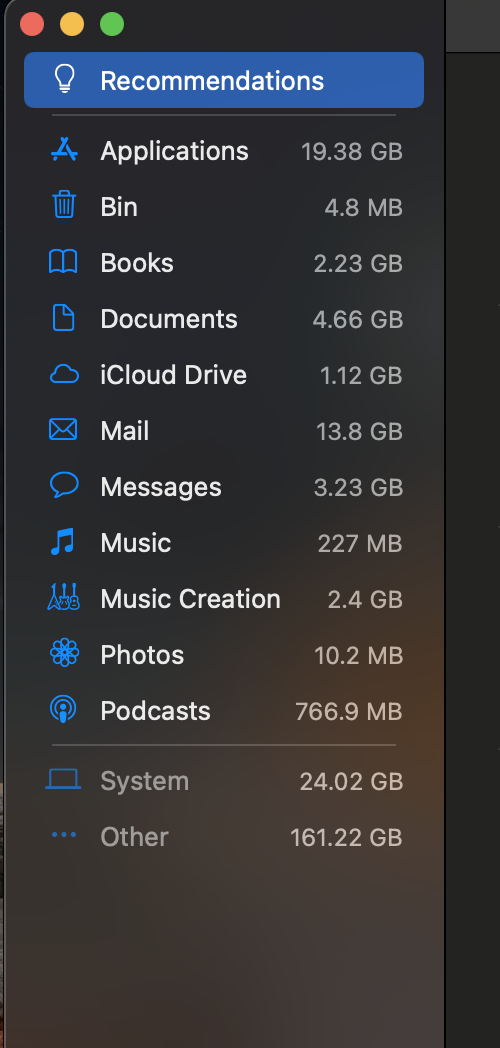This screenshot has height=1048, width=500.
Task: Show the Messages storage category
Action: [161, 487]
